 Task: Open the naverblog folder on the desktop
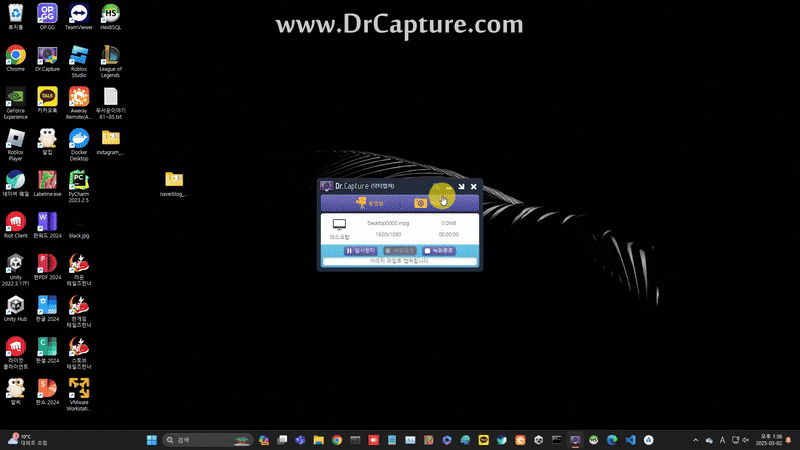(x=174, y=184)
